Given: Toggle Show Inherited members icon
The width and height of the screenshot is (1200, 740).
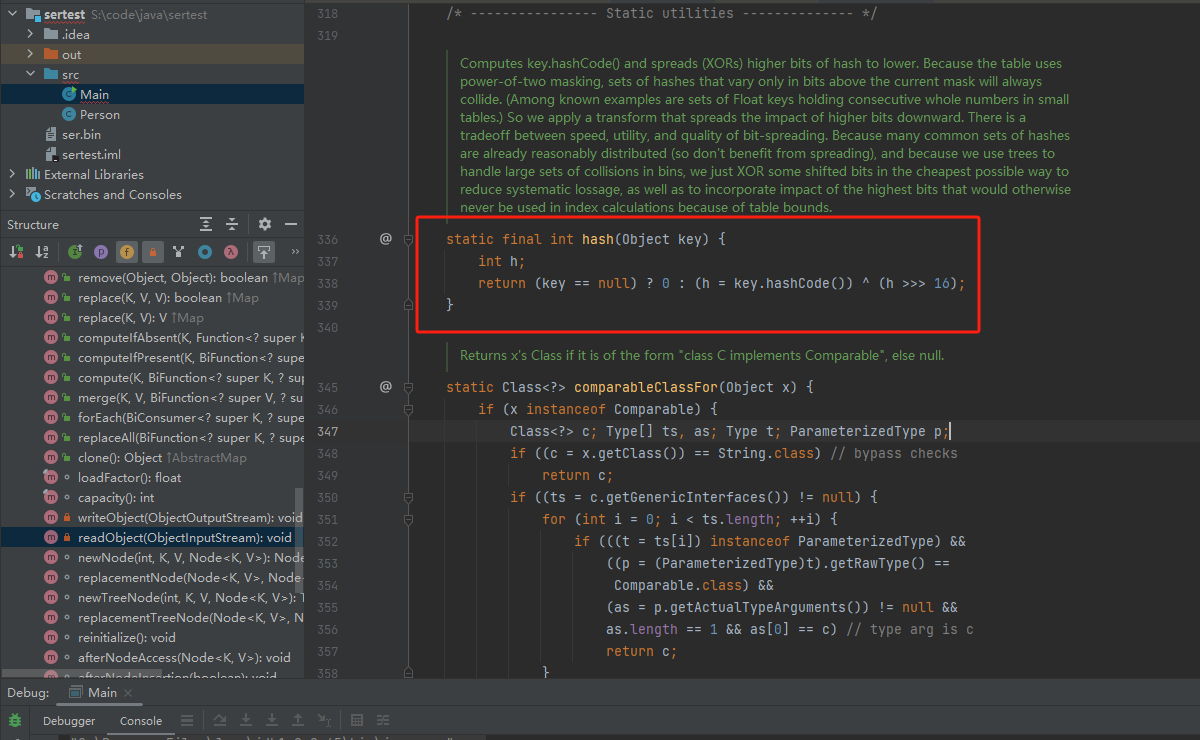Looking at the screenshot, I should coord(76,252).
